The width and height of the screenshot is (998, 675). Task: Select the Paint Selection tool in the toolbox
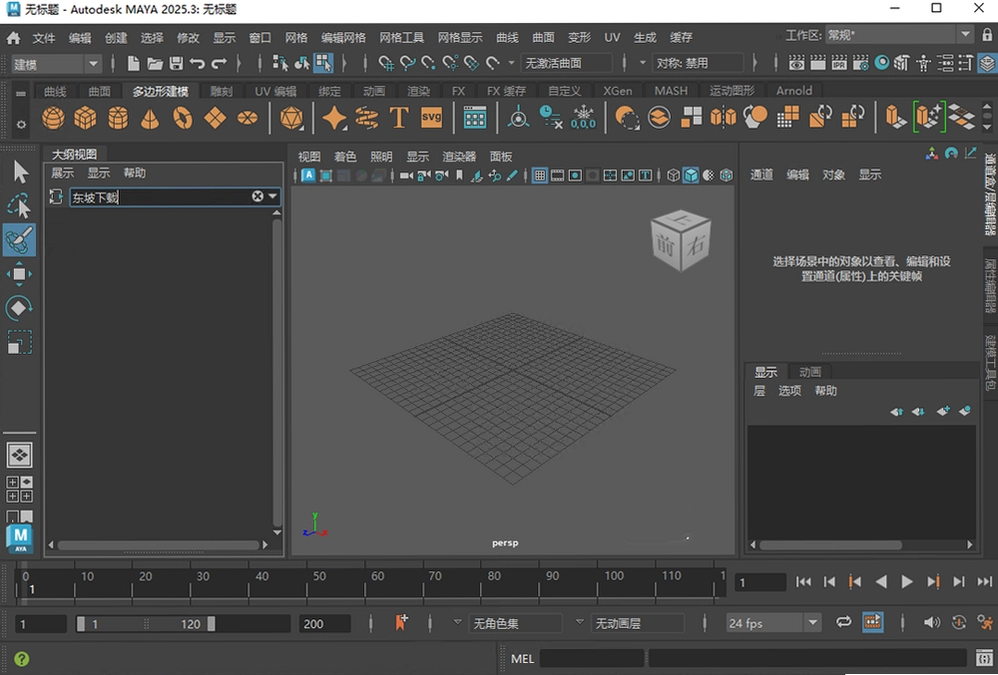tap(19, 240)
